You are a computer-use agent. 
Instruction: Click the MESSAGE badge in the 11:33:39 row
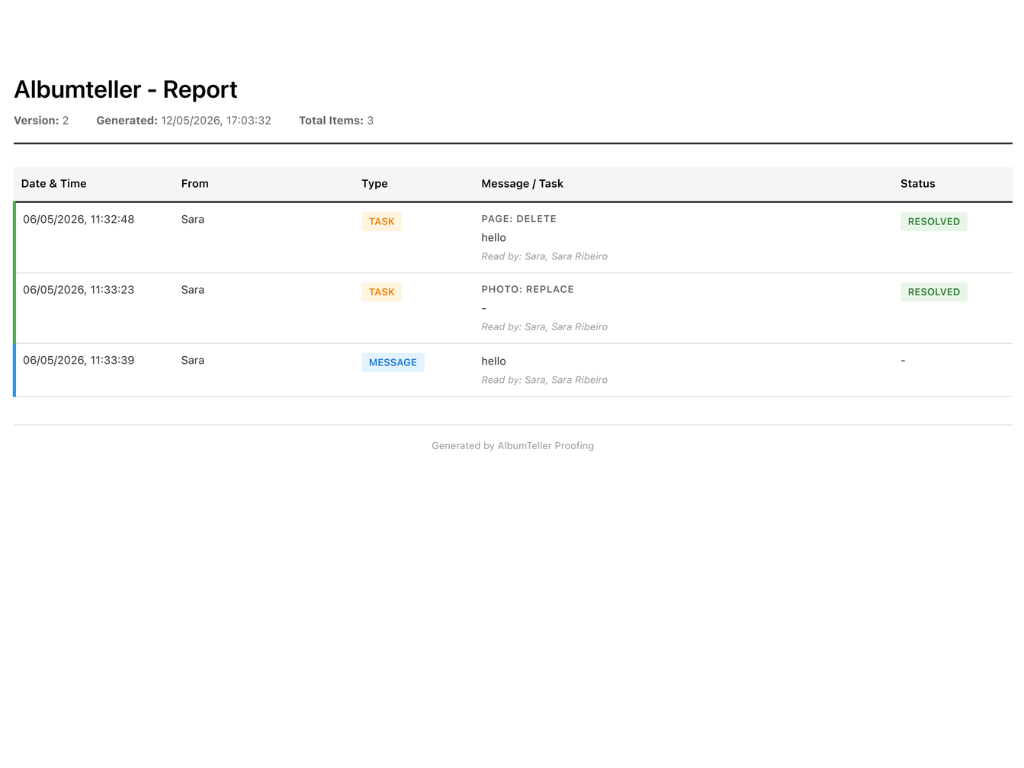(392, 362)
